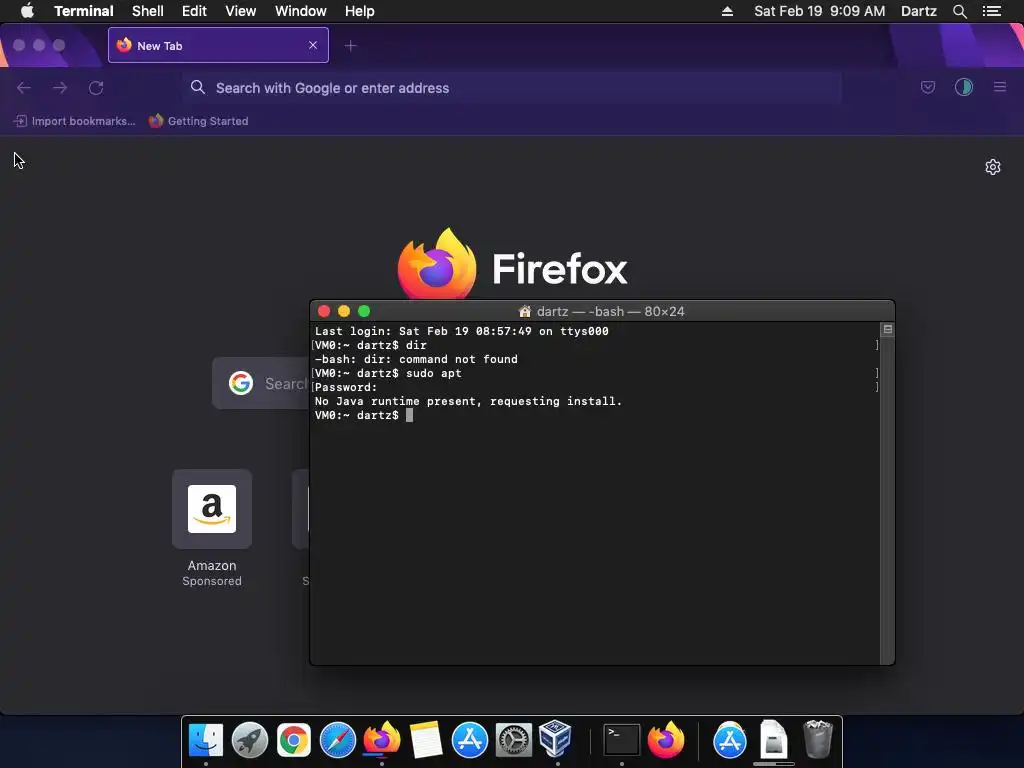The image size is (1024, 768).
Task: Click Import bookmarks in bookmarks bar
Action: tap(74, 121)
